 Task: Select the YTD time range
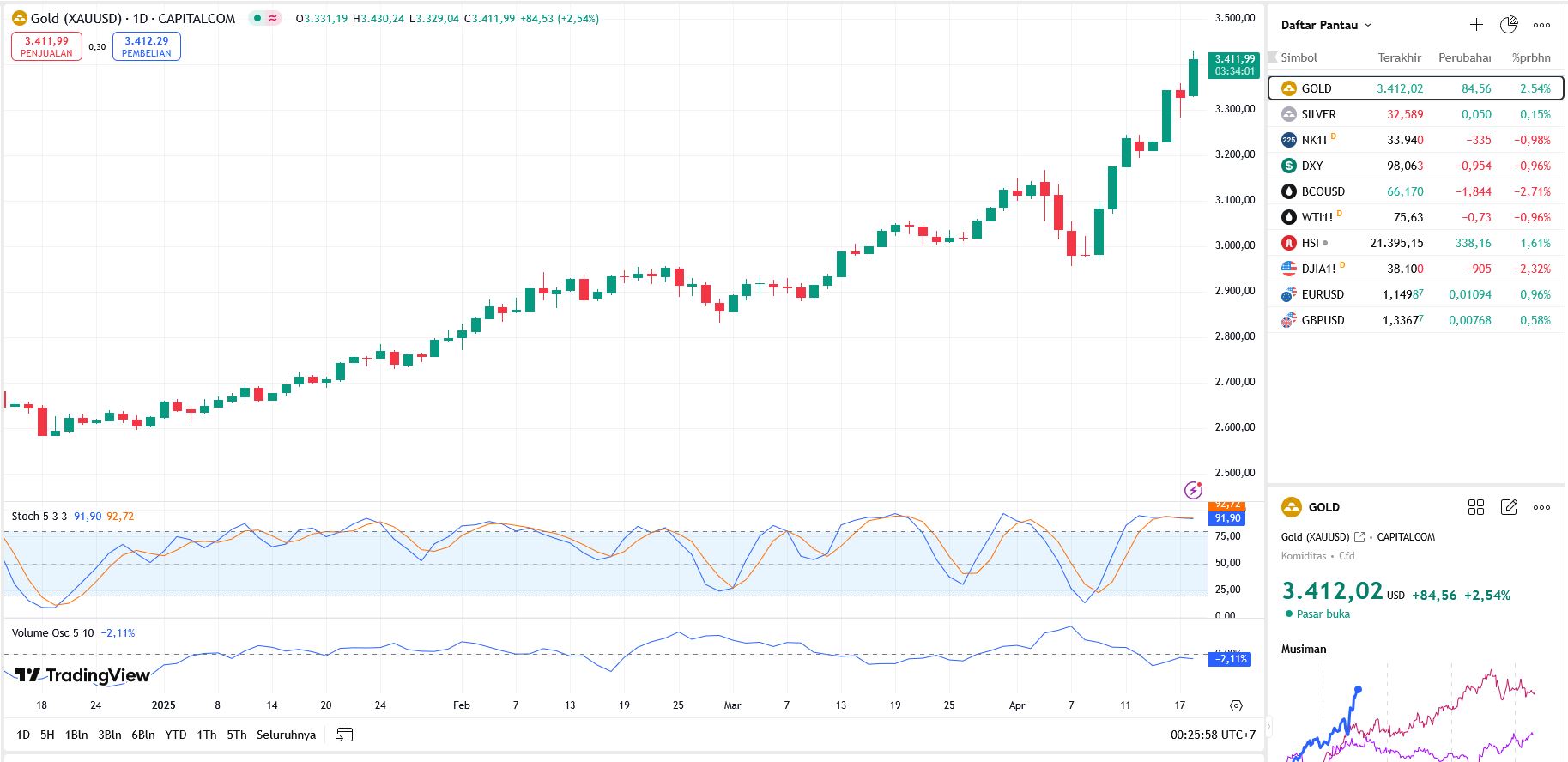coord(175,735)
